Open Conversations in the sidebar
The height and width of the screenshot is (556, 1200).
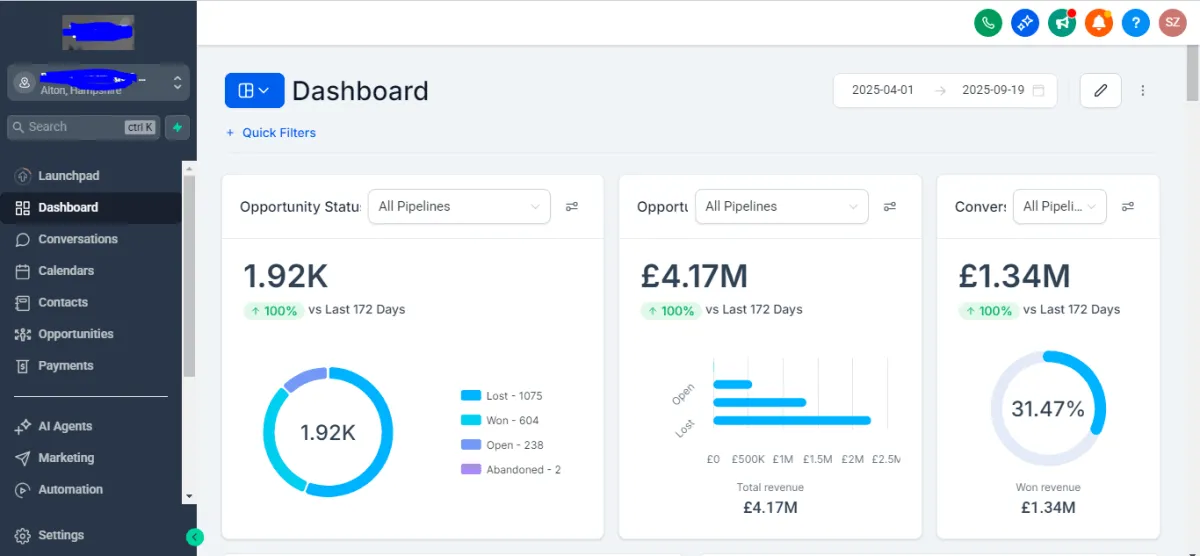pos(77,239)
